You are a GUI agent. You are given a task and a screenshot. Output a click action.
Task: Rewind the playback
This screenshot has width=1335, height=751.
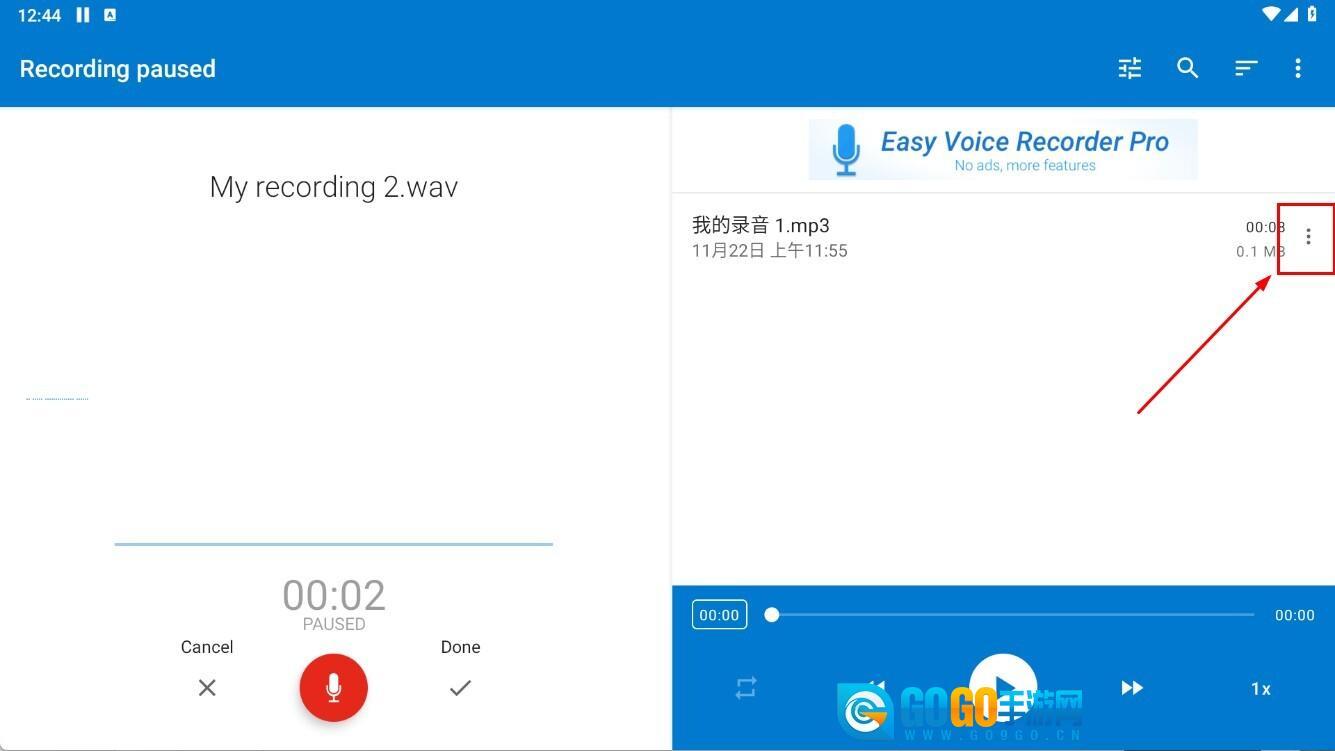[x=876, y=686]
